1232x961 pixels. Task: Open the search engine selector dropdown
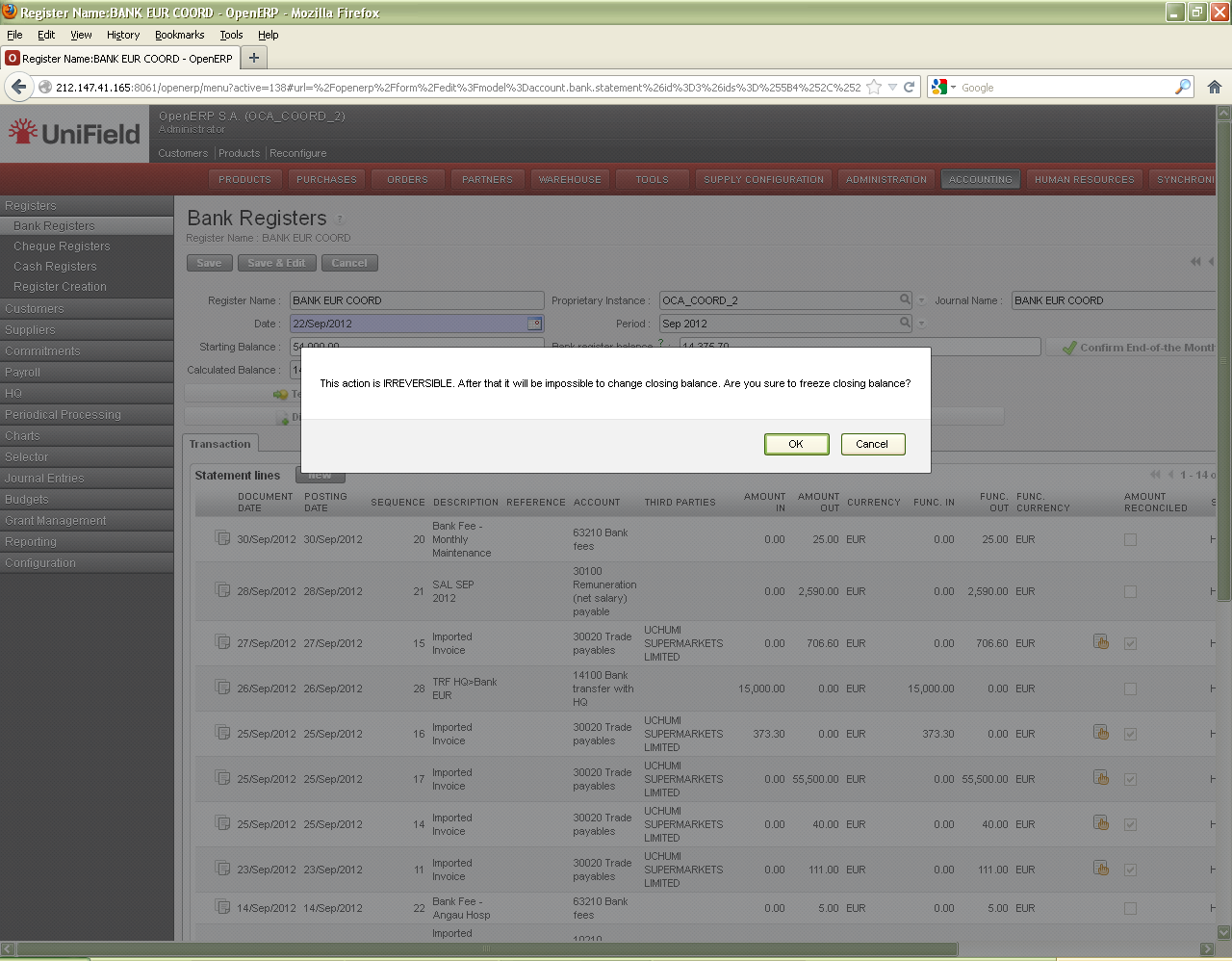click(943, 88)
